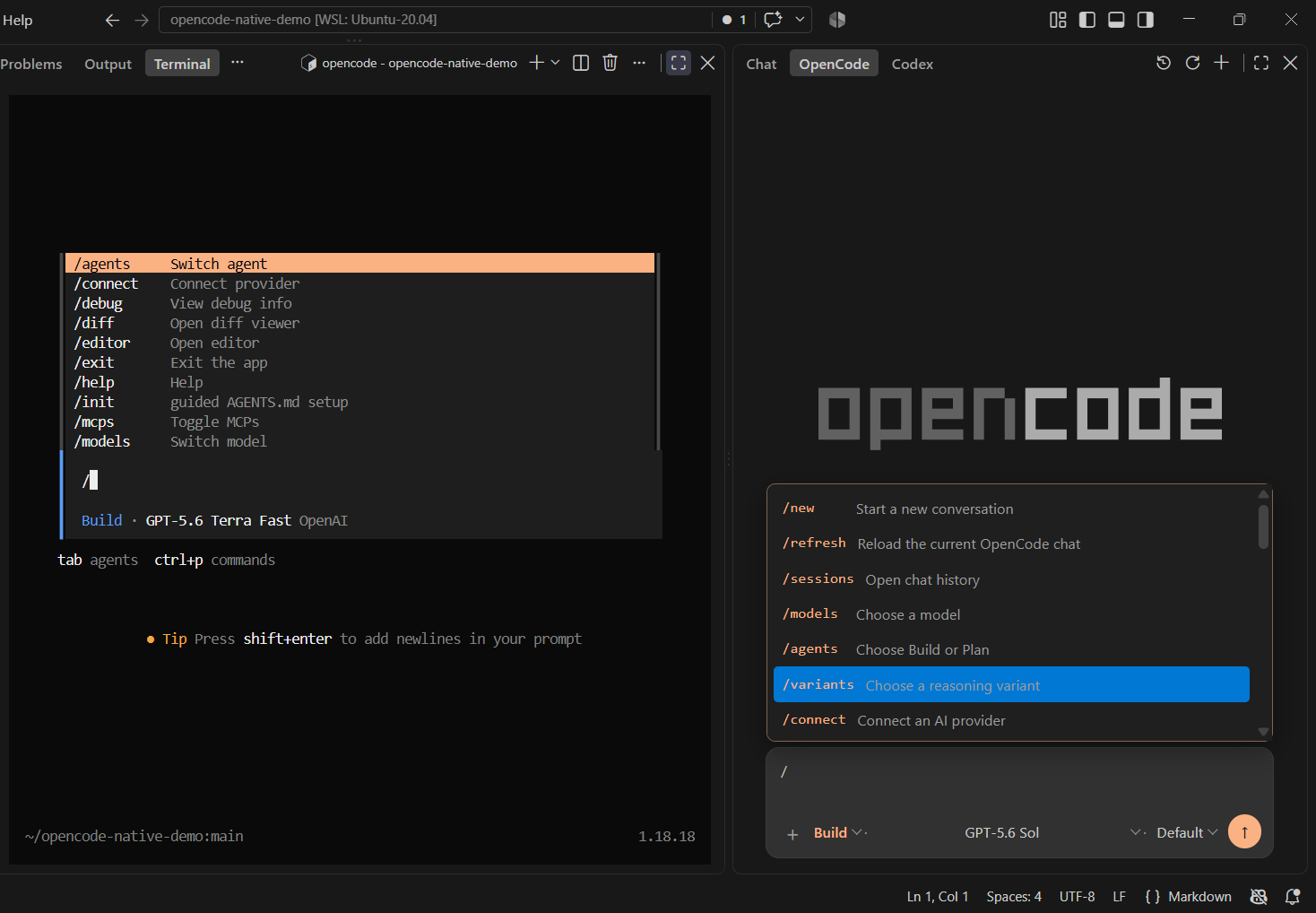Kill terminal with trash icon
Screen dimensions: 1316x913
click(610, 63)
